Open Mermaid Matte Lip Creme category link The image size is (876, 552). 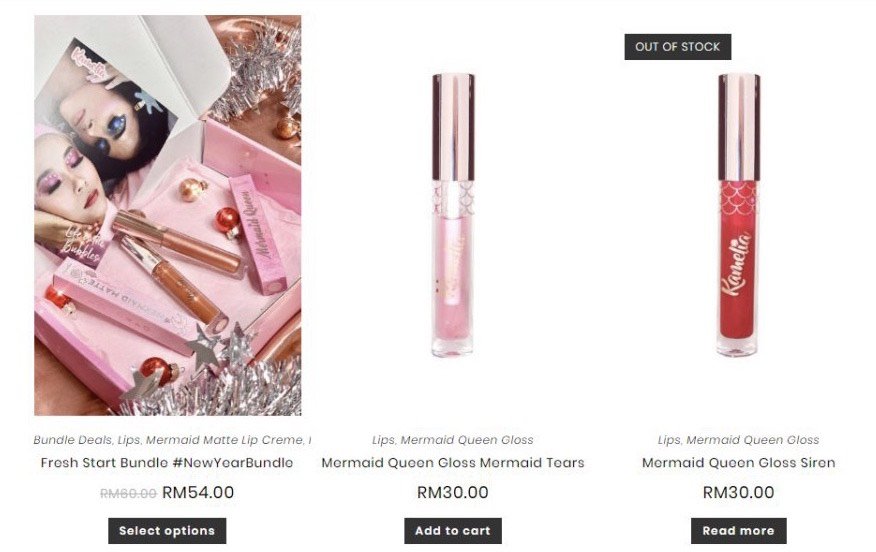pyautogui.click(x=225, y=440)
